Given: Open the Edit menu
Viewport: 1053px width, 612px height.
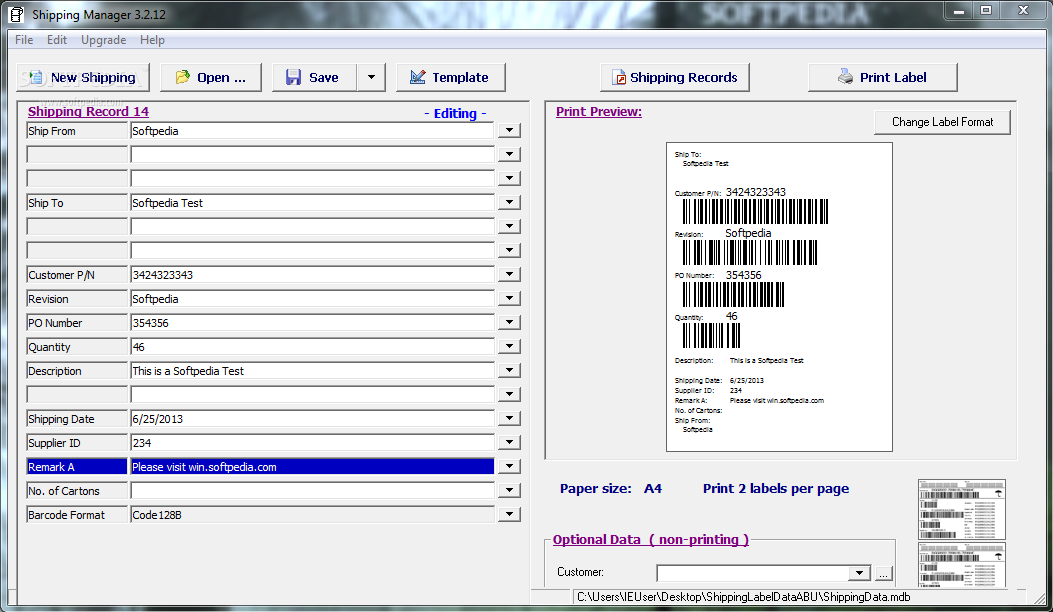Looking at the screenshot, I should (x=57, y=40).
